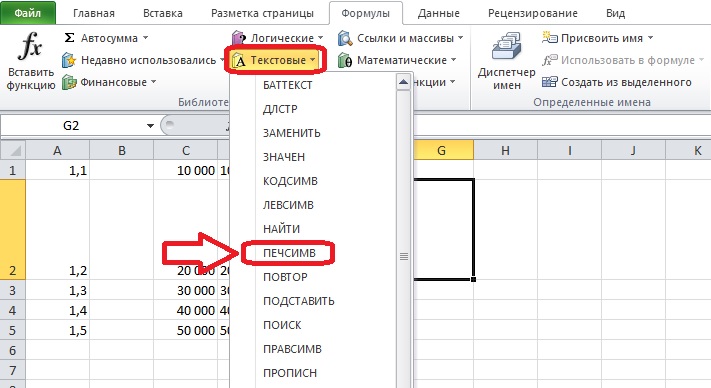Click the Вставить функцию fx icon
The image size is (711, 388).
point(30,46)
